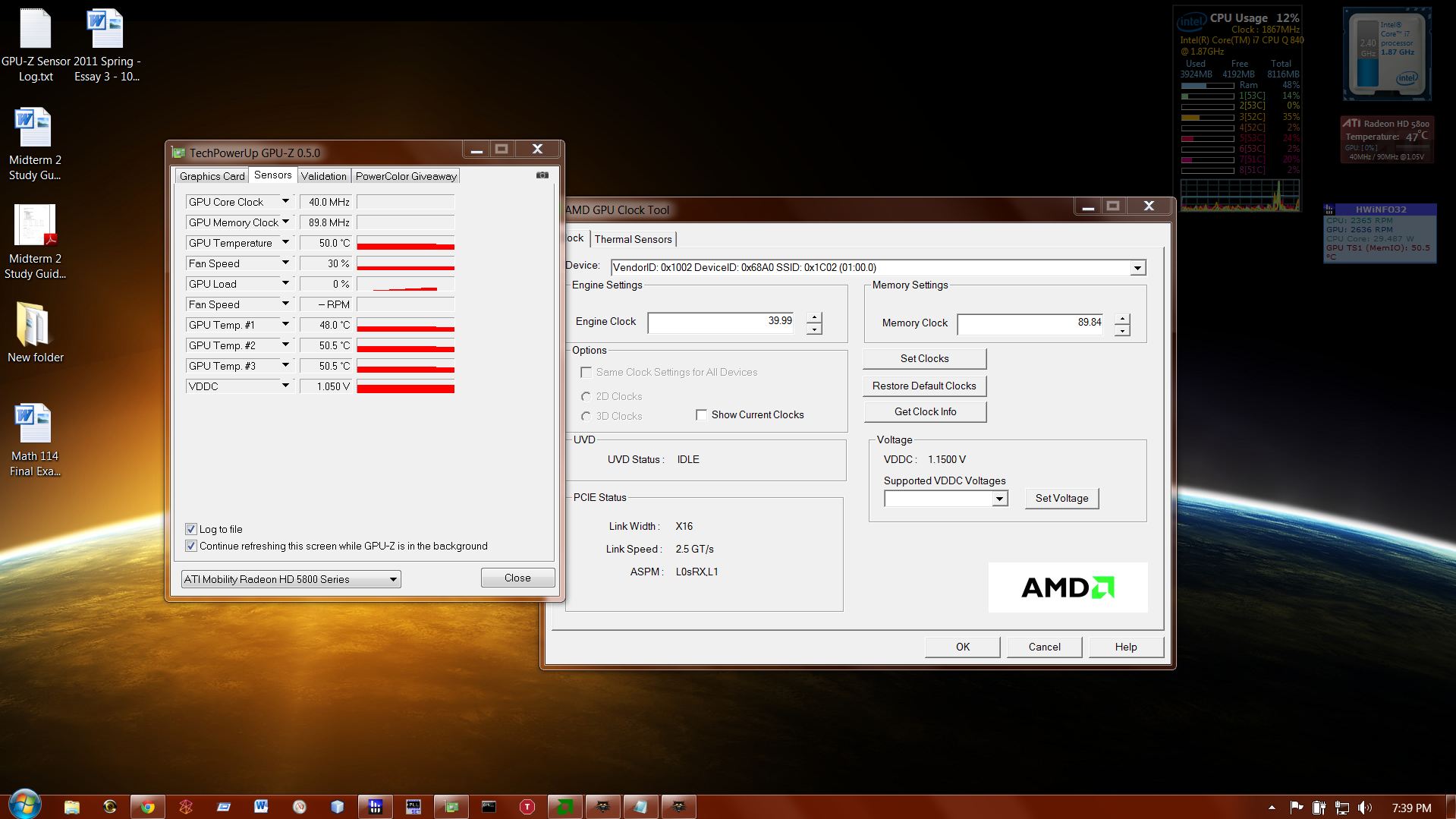Switch to the green AMD GPU Clock Tool taskbar icon

click(564, 807)
